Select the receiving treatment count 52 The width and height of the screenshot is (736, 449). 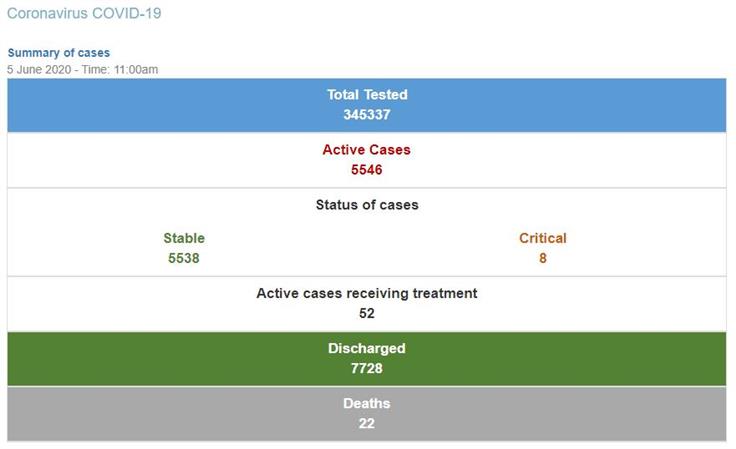tap(367, 313)
